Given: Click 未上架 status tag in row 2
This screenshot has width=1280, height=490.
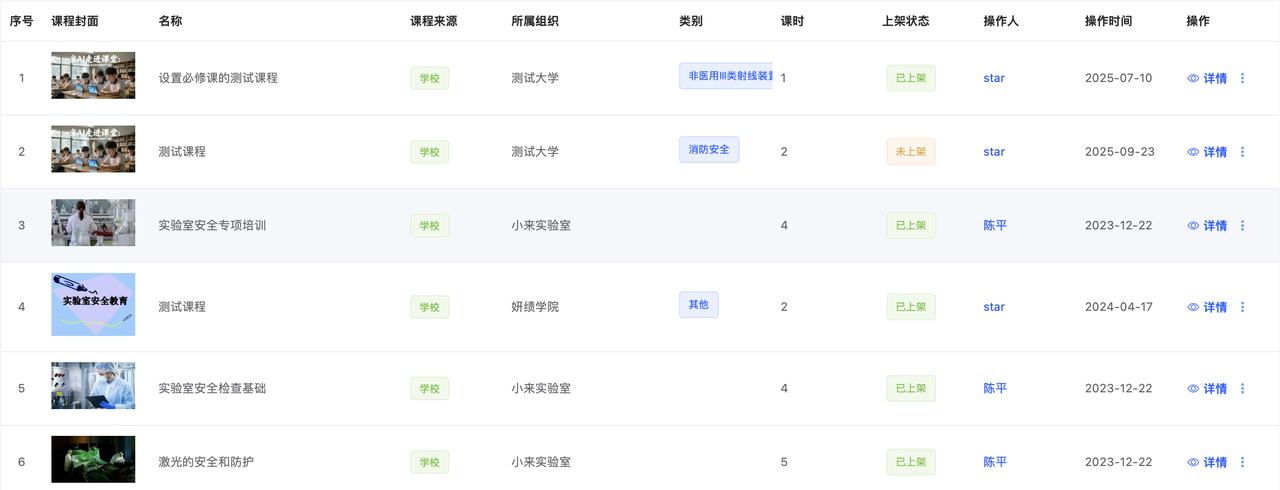Looking at the screenshot, I should click(x=910, y=152).
